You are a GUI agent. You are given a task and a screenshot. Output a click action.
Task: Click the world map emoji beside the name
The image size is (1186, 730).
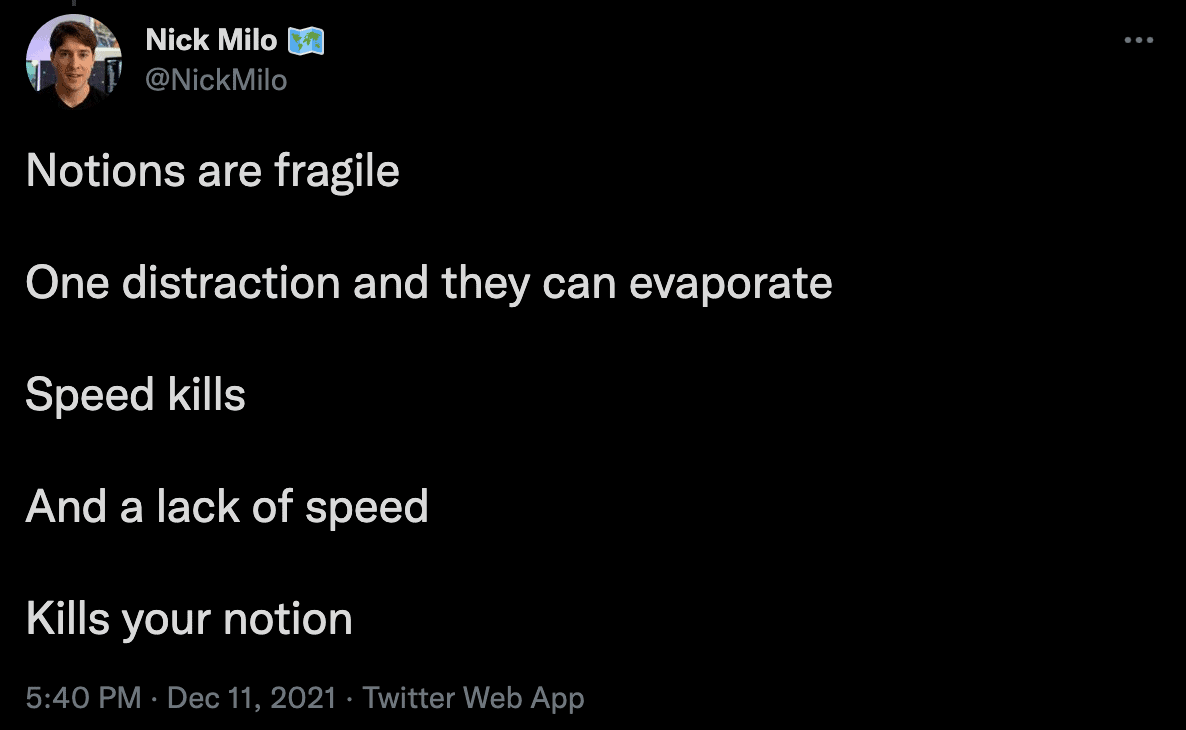(306, 41)
